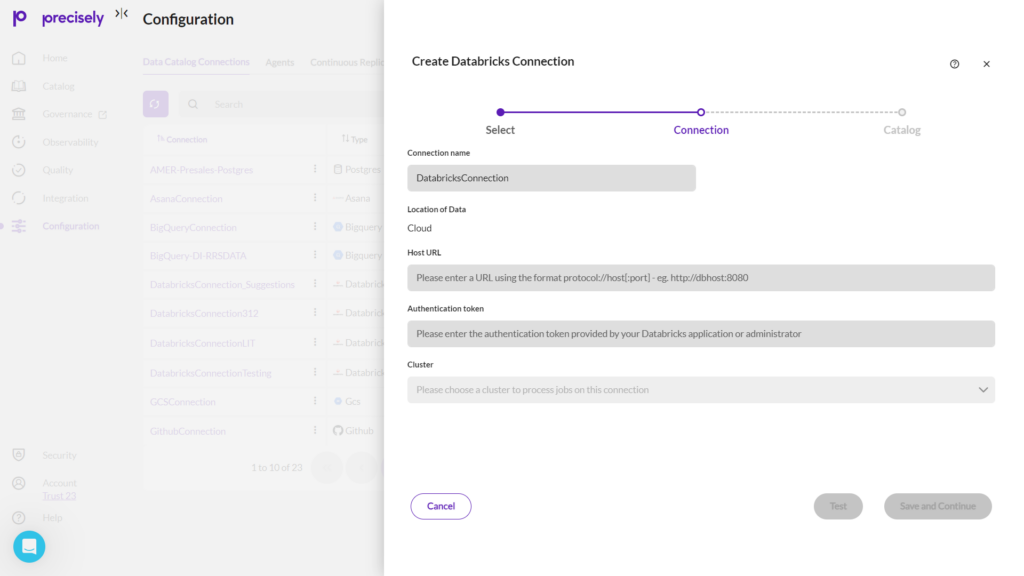Screen dimensions: 1024x576
Task: Click the search magnifier icon
Action: [x=193, y=104]
